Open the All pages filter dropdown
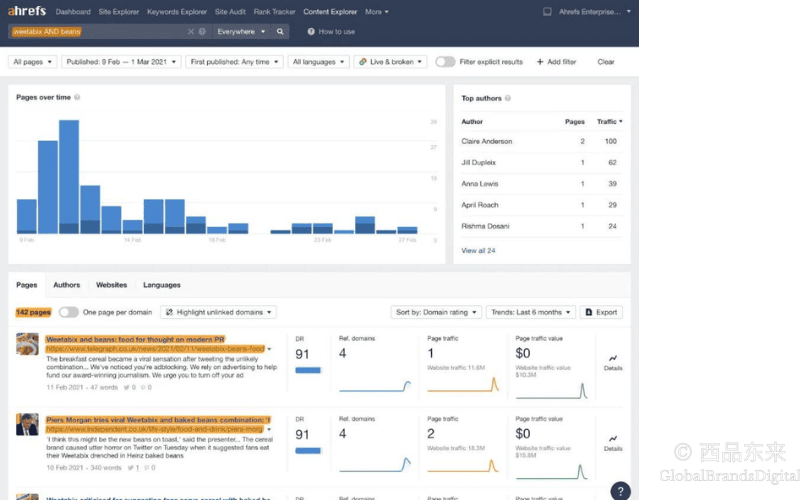 pyautogui.click(x=33, y=62)
